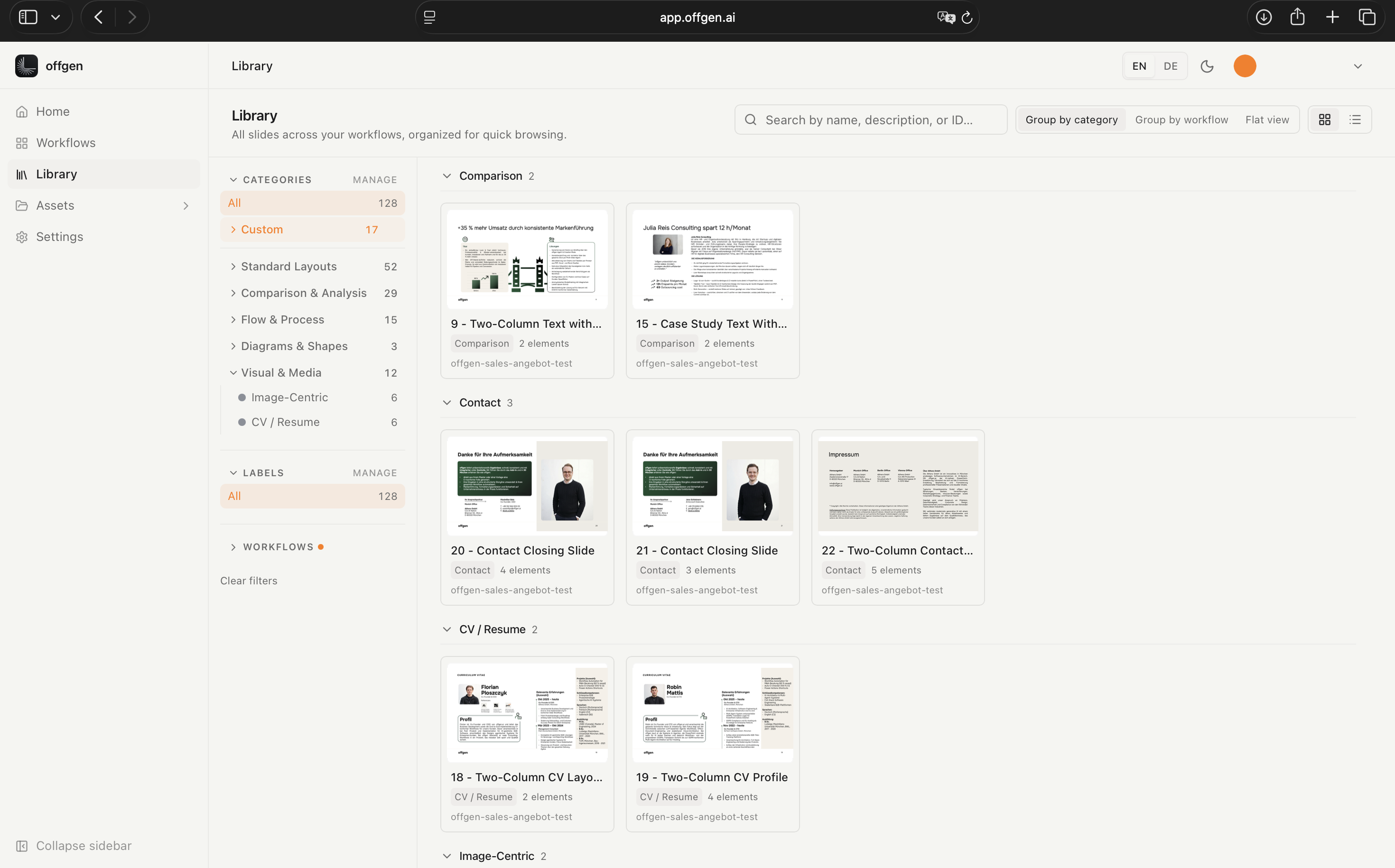Image resolution: width=1395 pixels, height=868 pixels.
Task: Select All under Categories filter
Action: click(312, 203)
